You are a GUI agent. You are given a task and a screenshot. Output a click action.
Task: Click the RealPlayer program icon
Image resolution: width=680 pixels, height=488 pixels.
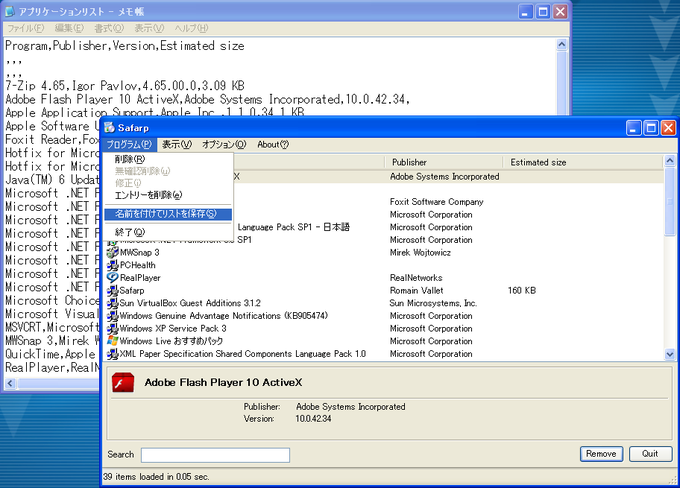click(113, 278)
